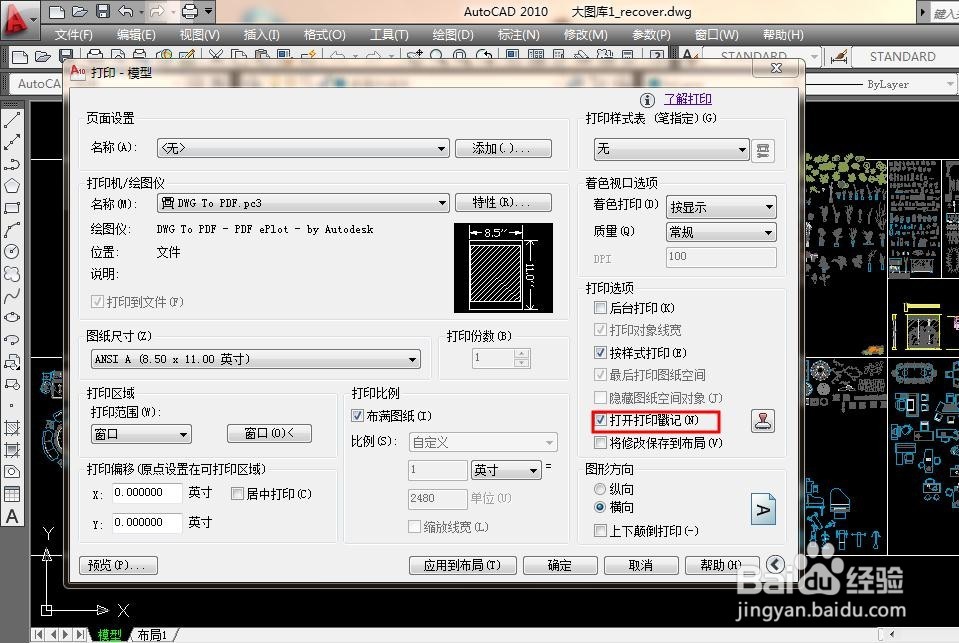The width and height of the screenshot is (959, 643).
Task: Click the 取消 button
Action: [x=641, y=565]
